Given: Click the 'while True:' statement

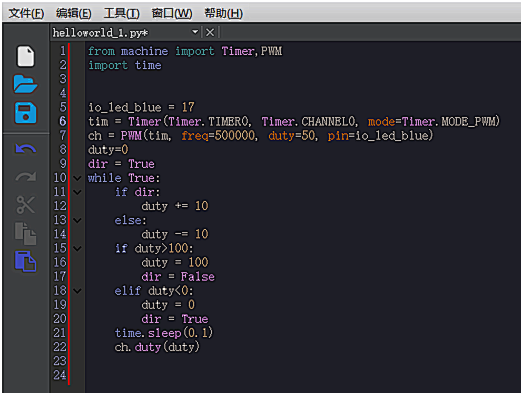Looking at the screenshot, I should pyautogui.click(x=124, y=178).
